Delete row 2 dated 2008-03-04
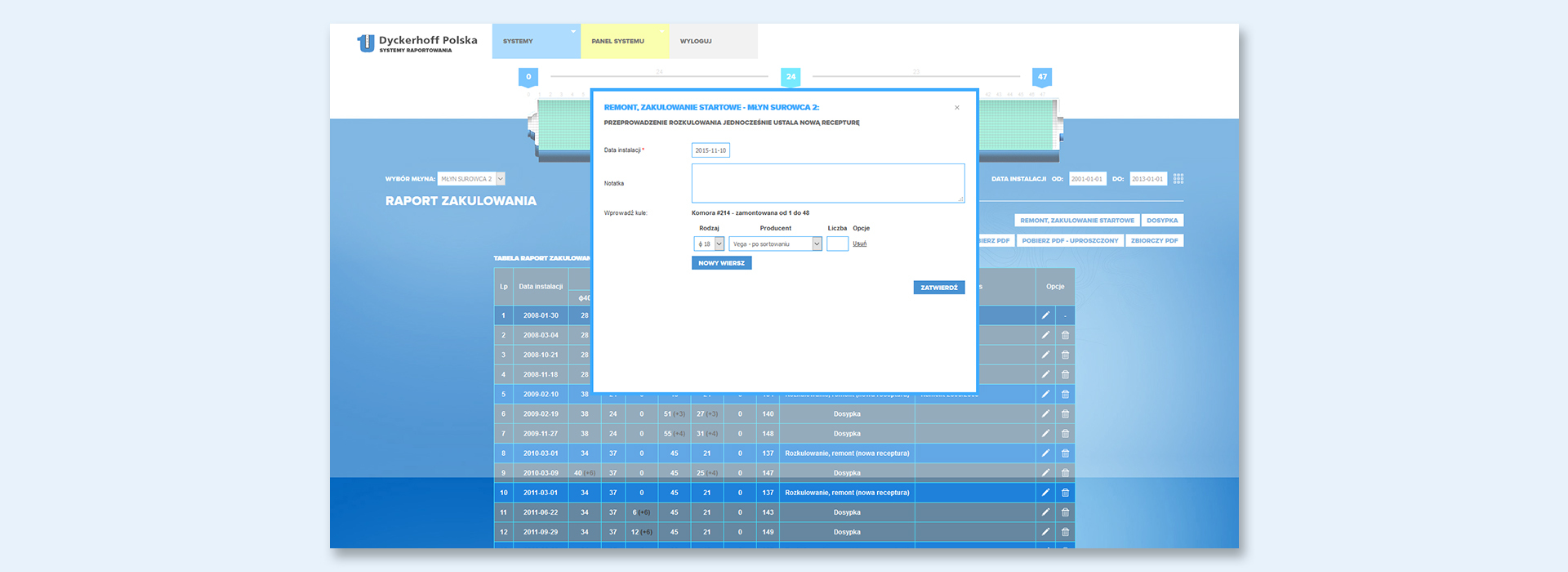 coord(1065,335)
